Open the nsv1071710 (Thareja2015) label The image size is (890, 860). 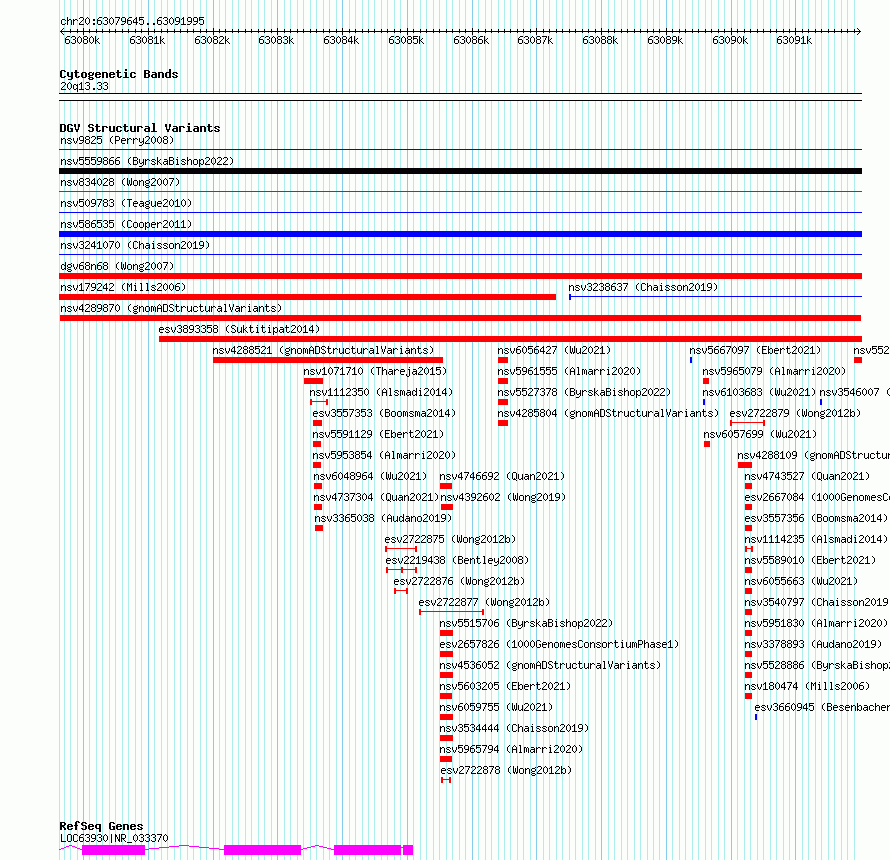pos(375,371)
